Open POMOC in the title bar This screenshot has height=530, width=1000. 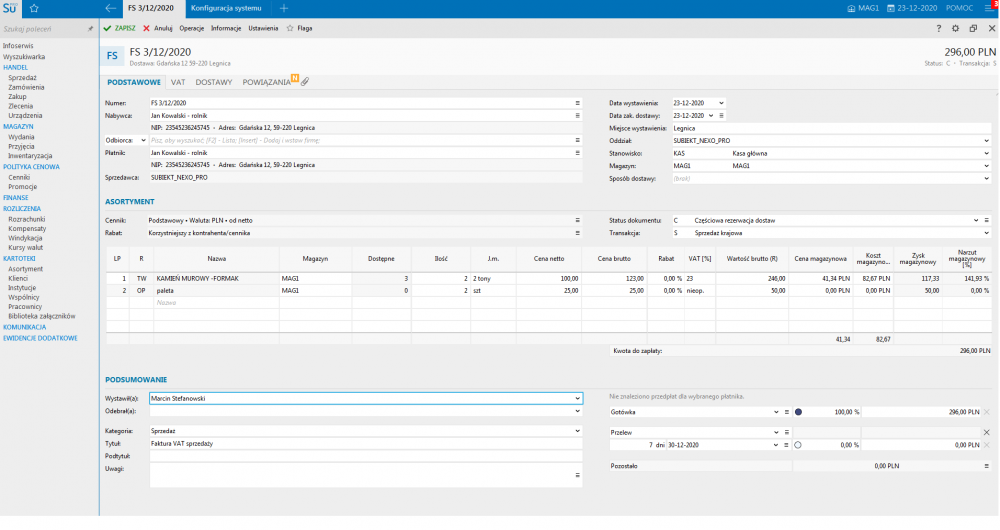[959, 8]
